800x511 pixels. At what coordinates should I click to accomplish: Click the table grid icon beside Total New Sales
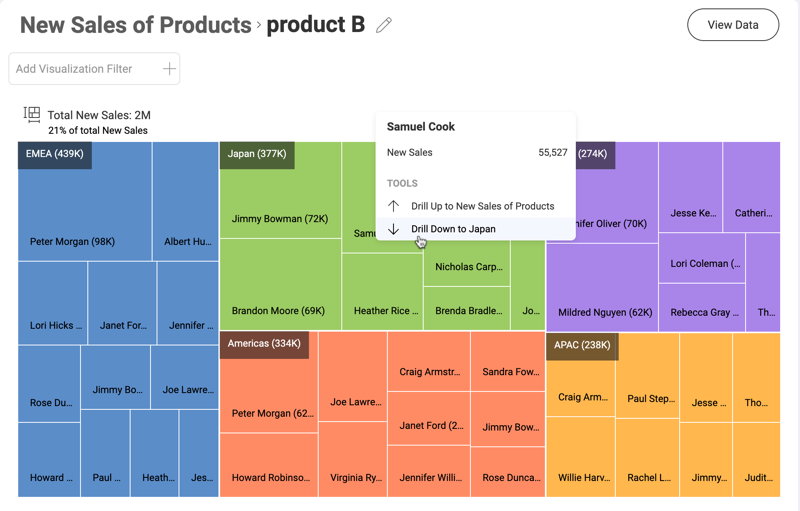point(32,115)
